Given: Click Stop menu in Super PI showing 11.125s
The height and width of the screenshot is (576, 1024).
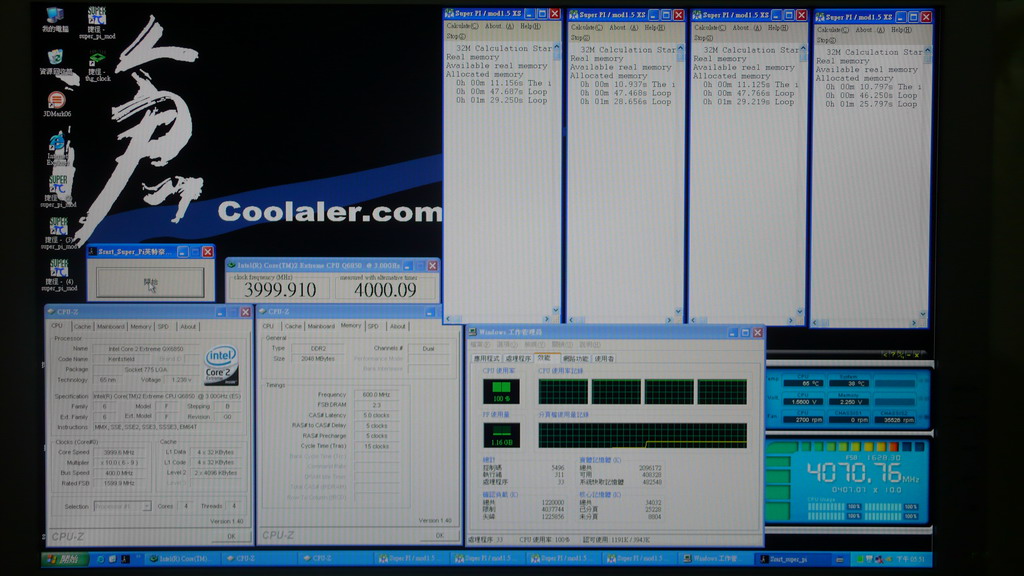Looking at the screenshot, I should point(703,38).
